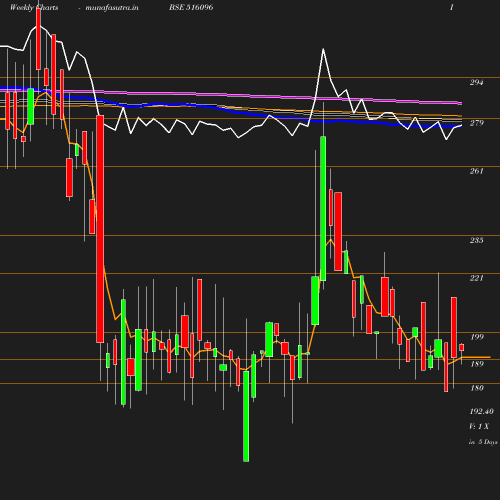The height and width of the screenshot is (500, 500).
Task: Click the 'V: 1 X' volume text
Action: [x=479, y=426]
